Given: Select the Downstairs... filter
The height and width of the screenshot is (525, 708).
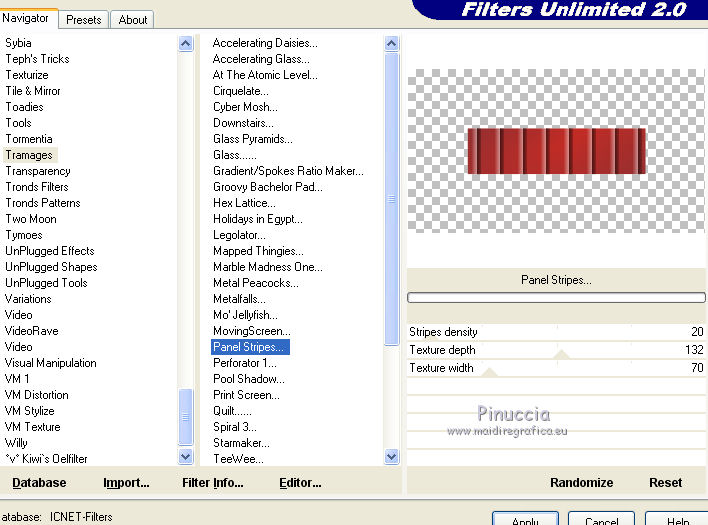Looking at the screenshot, I should coord(243,123).
